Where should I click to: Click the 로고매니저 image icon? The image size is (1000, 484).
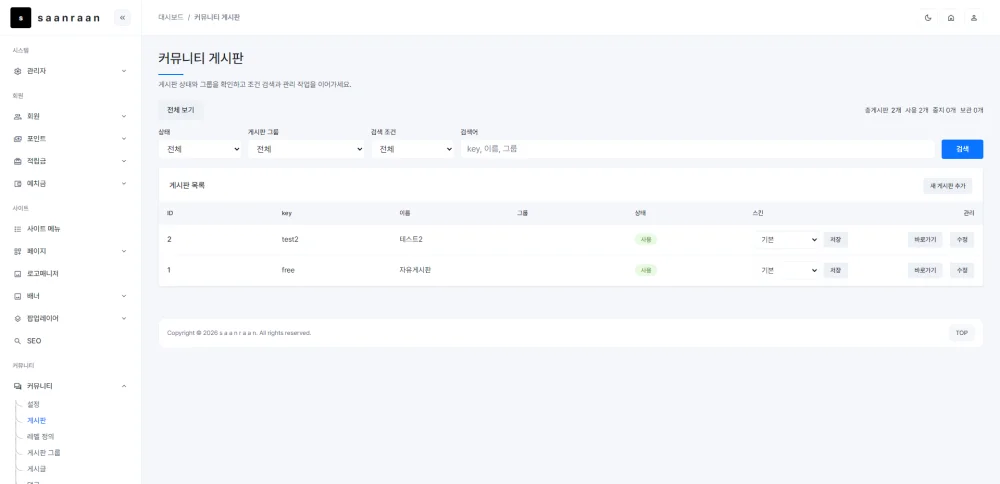[x=18, y=274]
